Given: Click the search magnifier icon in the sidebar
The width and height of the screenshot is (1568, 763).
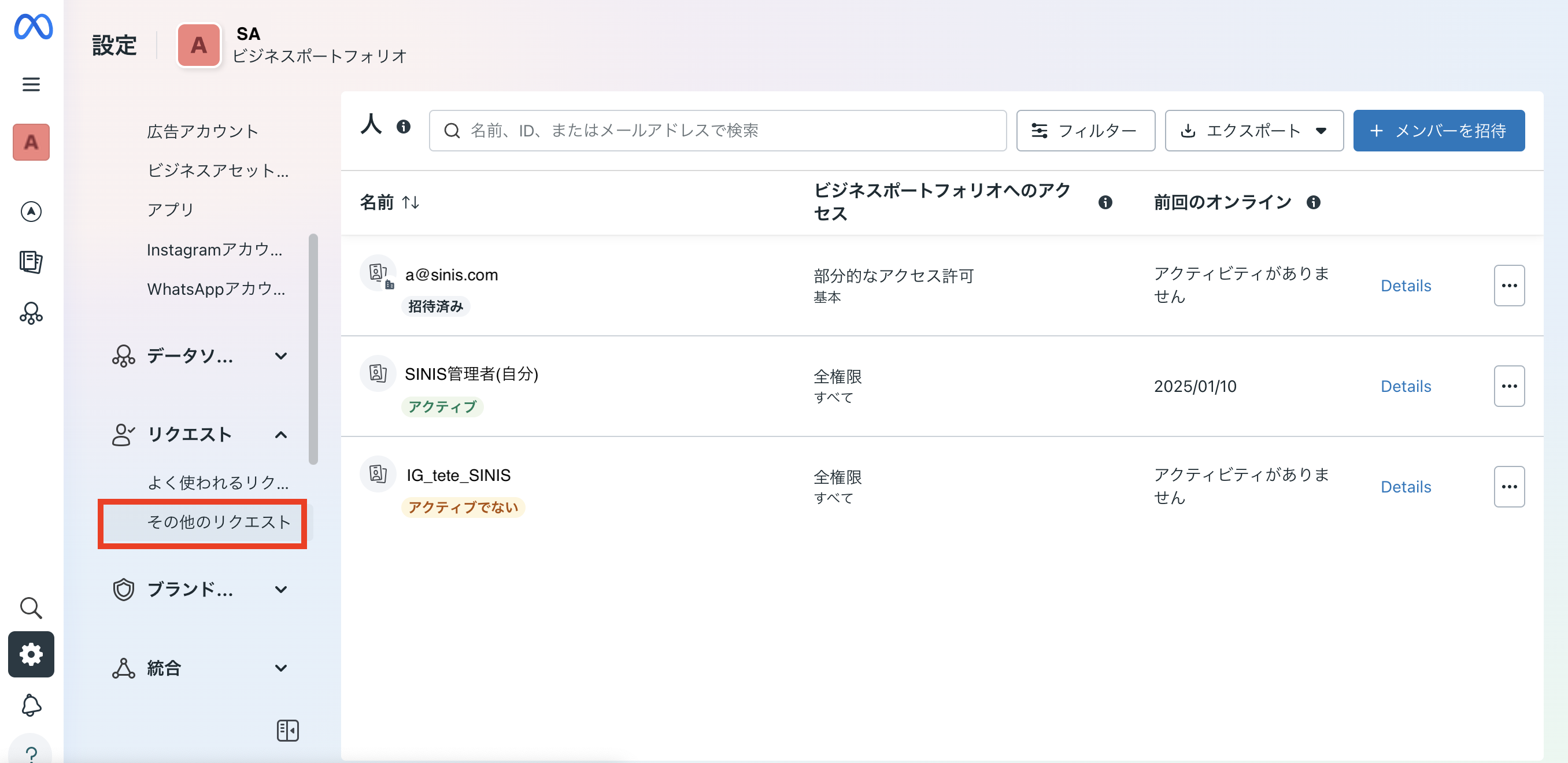Looking at the screenshot, I should pyautogui.click(x=31, y=608).
